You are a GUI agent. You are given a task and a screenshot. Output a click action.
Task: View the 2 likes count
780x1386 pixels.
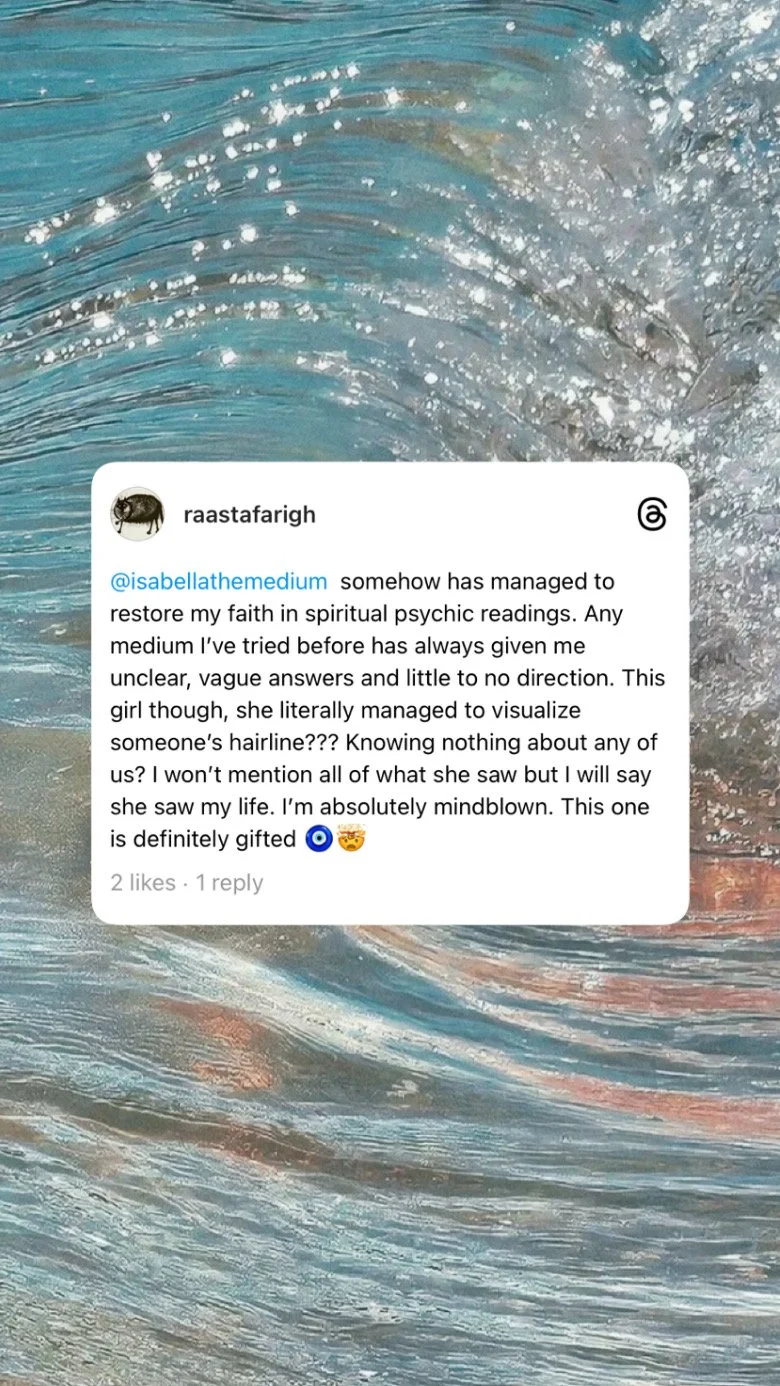click(143, 883)
